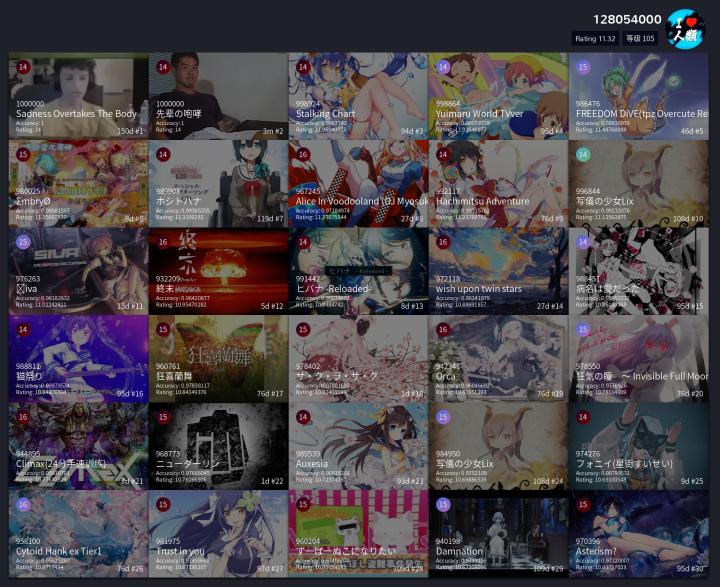Open the Orca score card

(498, 359)
